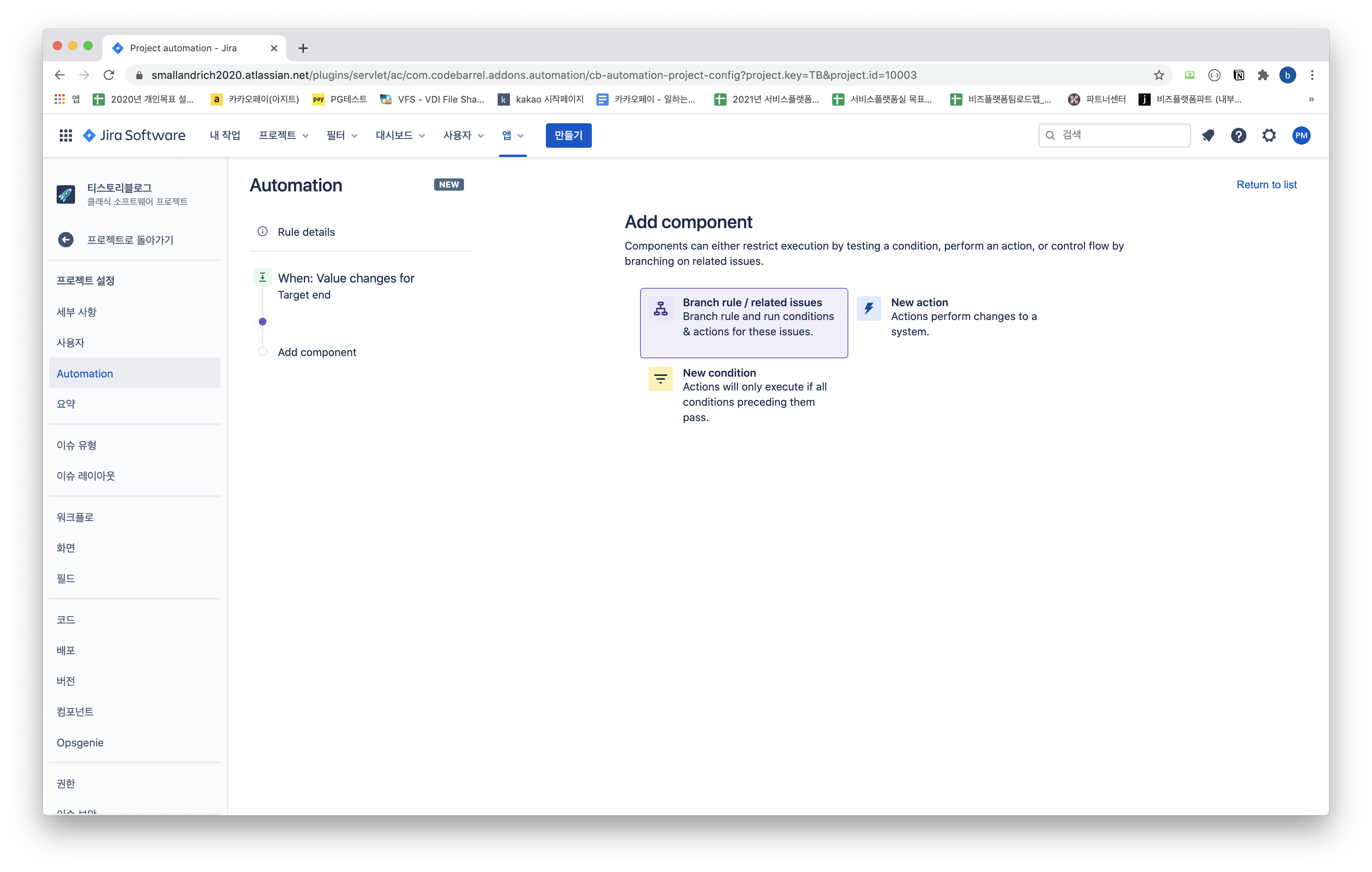Open Rule details in the rule panel
This screenshot has height=872, width=1372.
point(306,232)
